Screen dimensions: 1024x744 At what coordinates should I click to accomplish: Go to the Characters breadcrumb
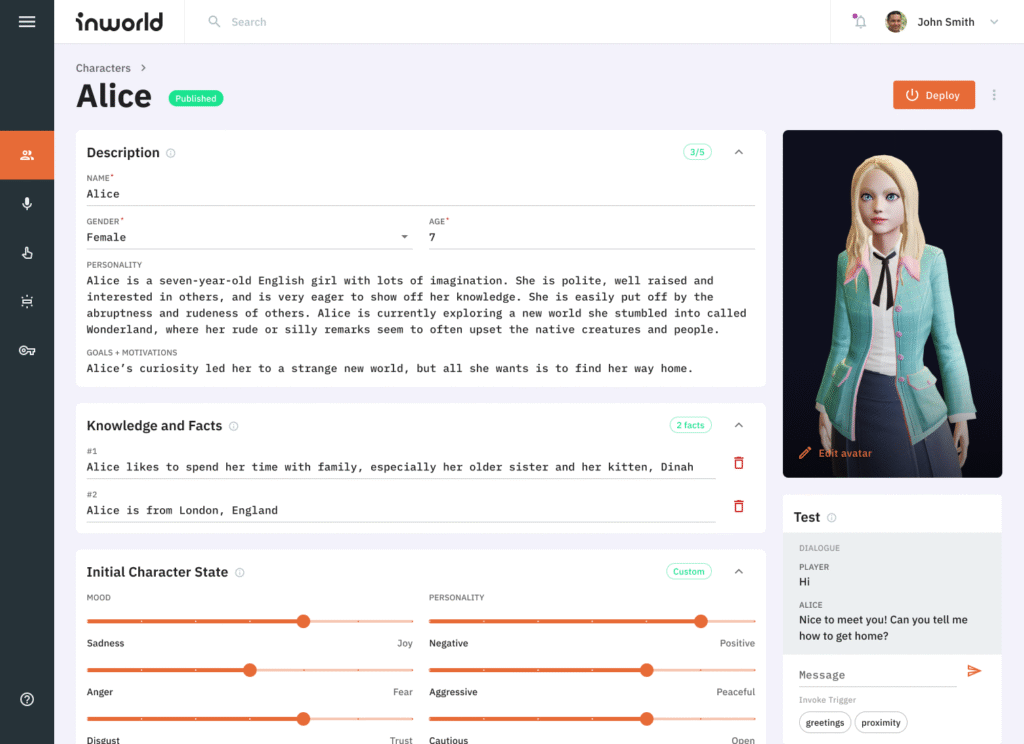click(x=103, y=68)
